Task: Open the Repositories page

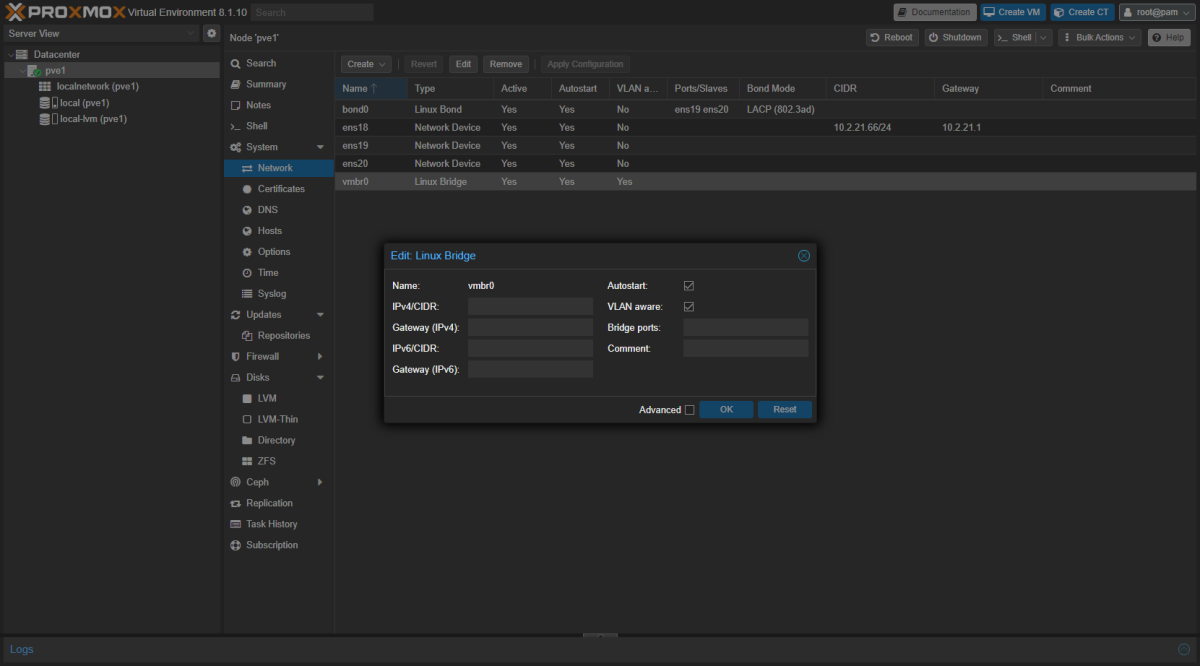Action: click(284, 336)
